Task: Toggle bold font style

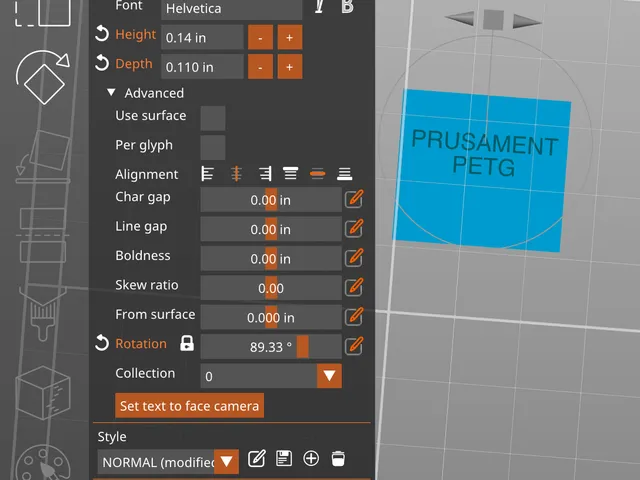Action: pos(347,6)
